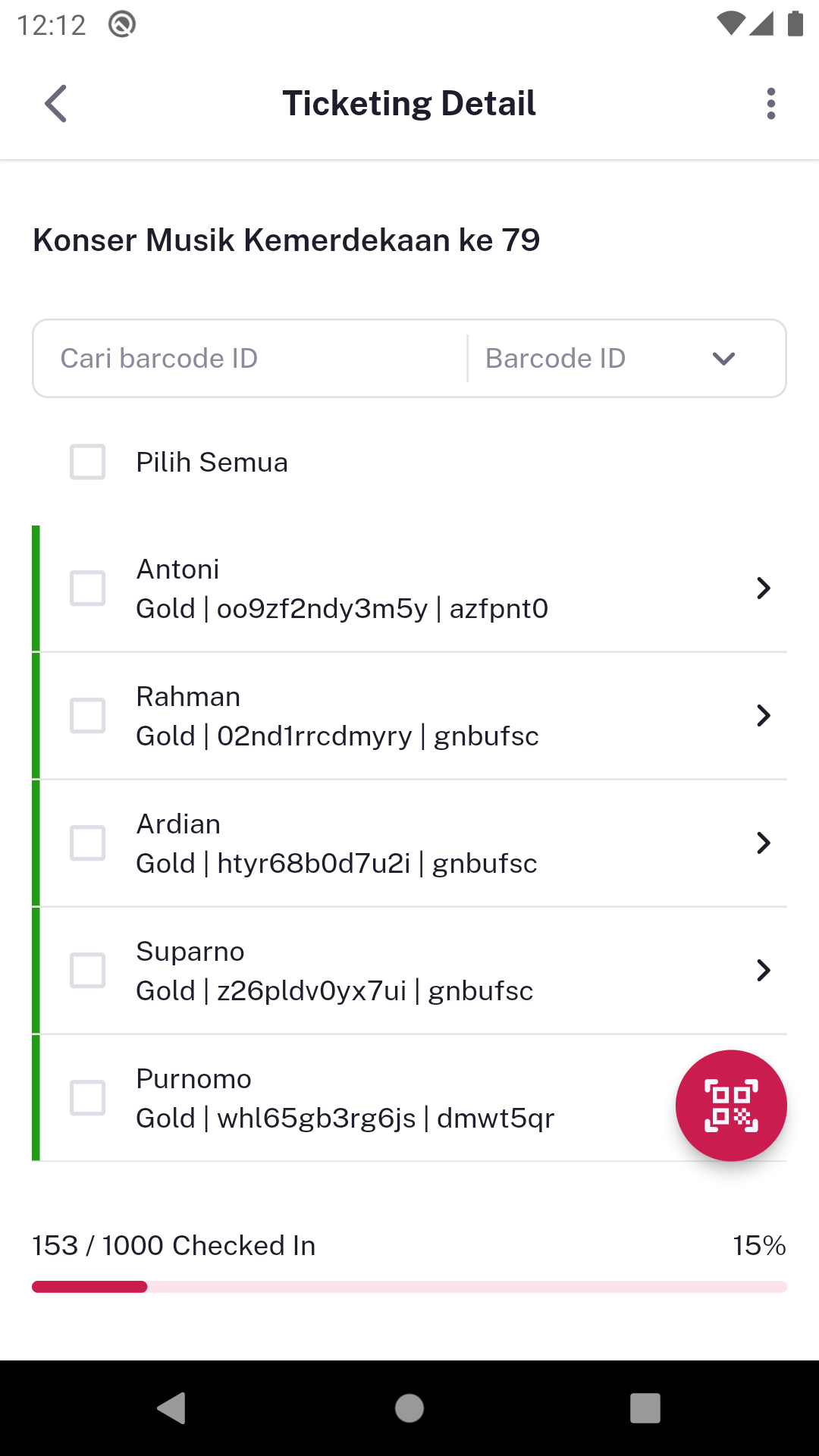Tick the checkbox beside Purnomo

pos(87,1097)
